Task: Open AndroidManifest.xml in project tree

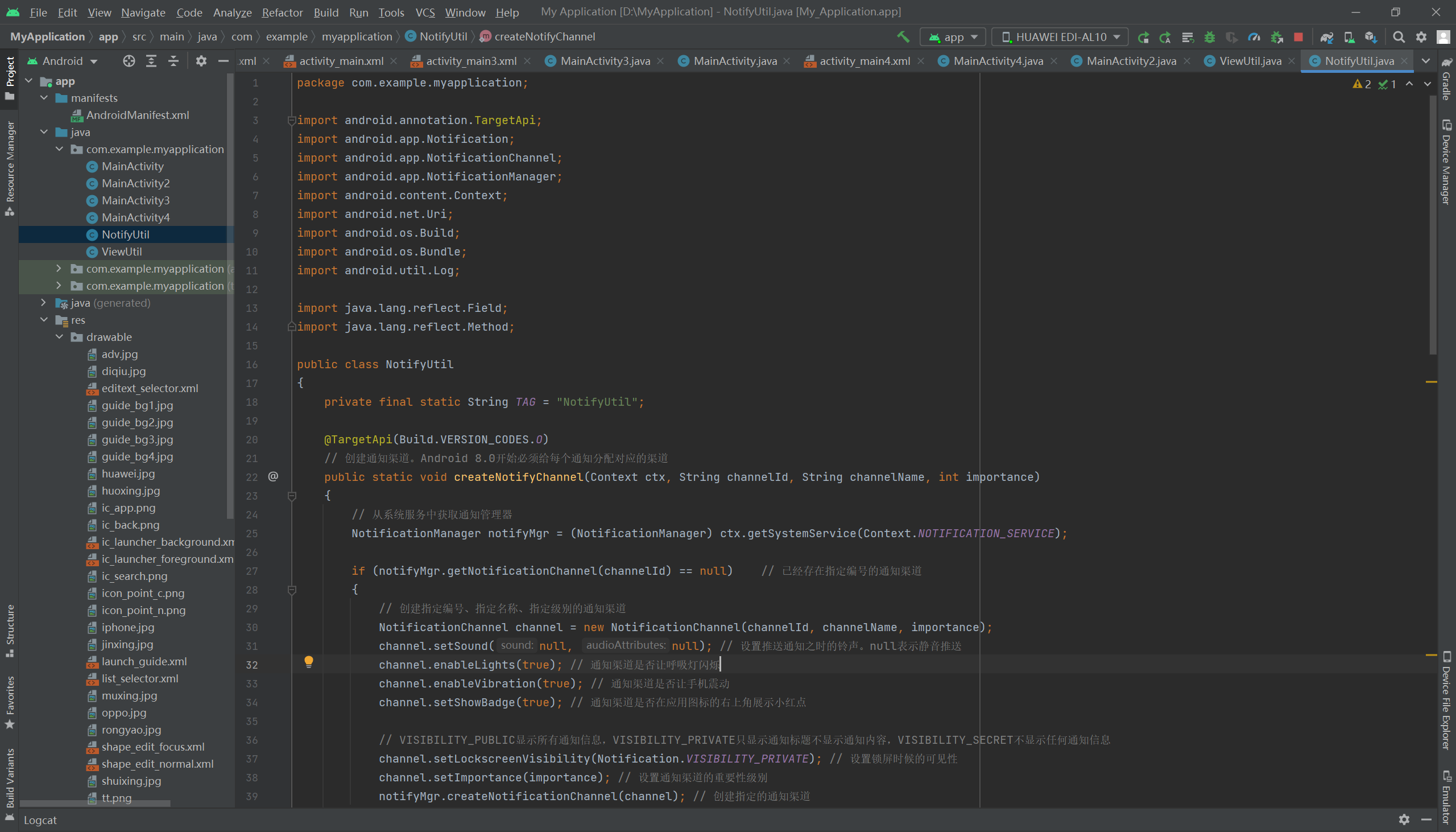Action: 137,116
